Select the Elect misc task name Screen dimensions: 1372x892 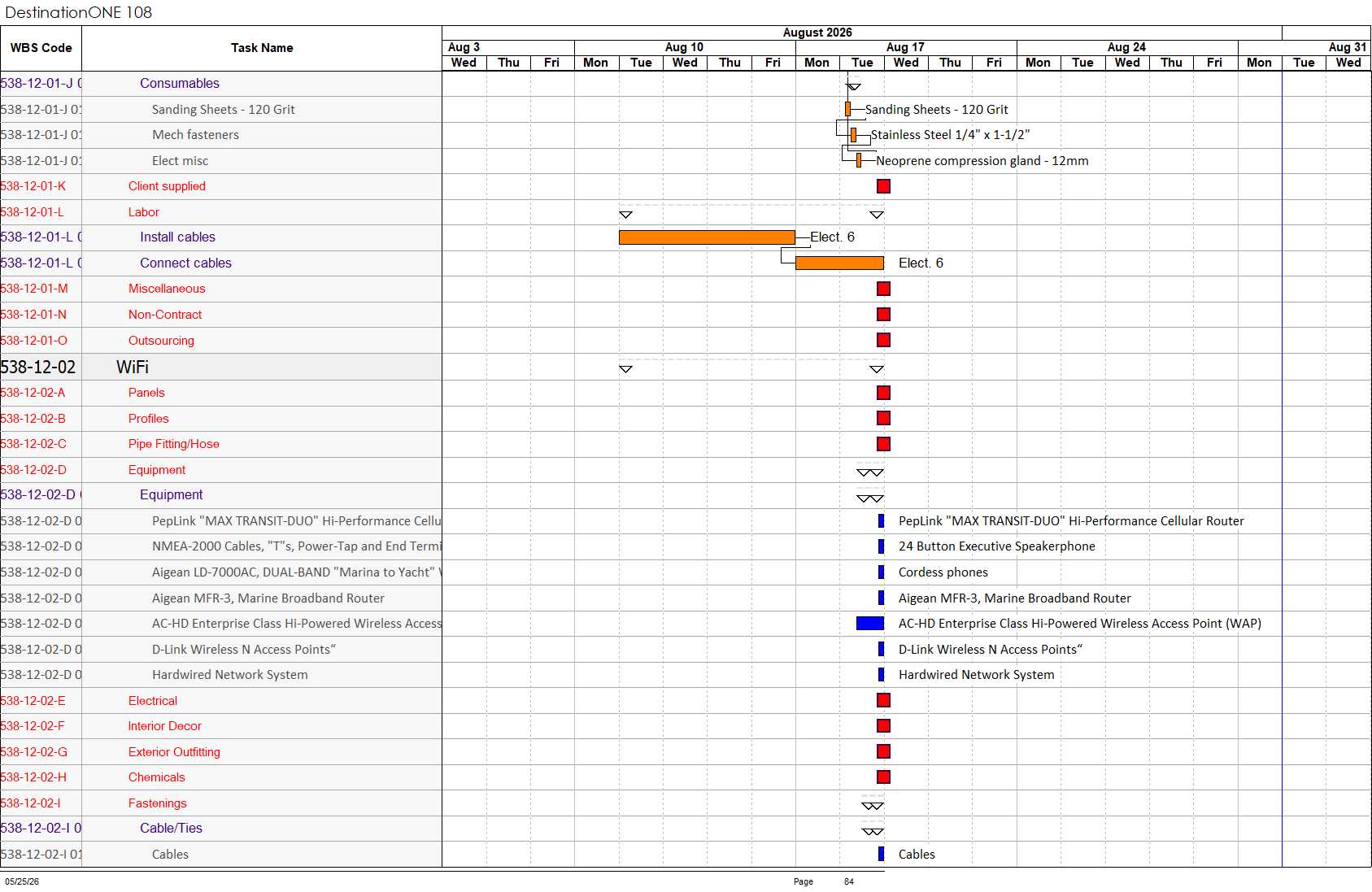tap(180, 161)
